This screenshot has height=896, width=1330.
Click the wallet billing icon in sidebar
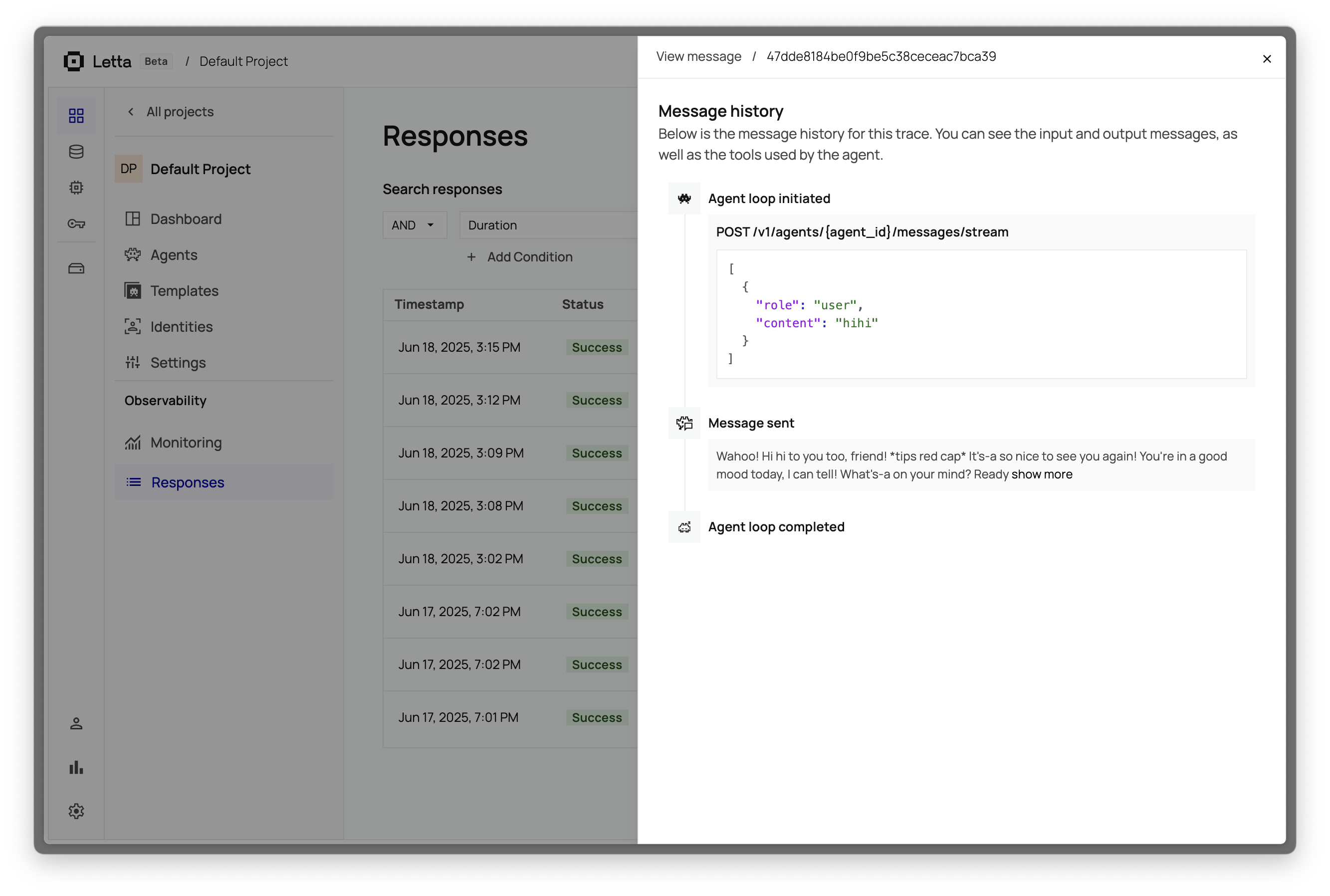click(76, 268)
